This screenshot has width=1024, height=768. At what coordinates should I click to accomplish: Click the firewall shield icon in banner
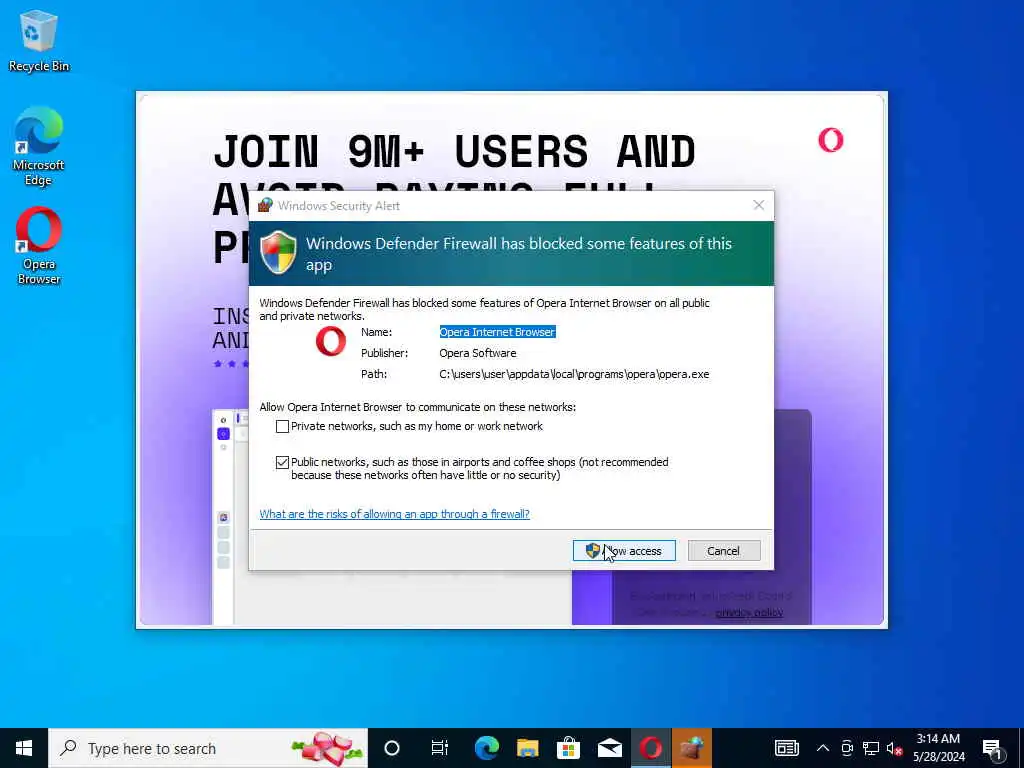[278, 252]
